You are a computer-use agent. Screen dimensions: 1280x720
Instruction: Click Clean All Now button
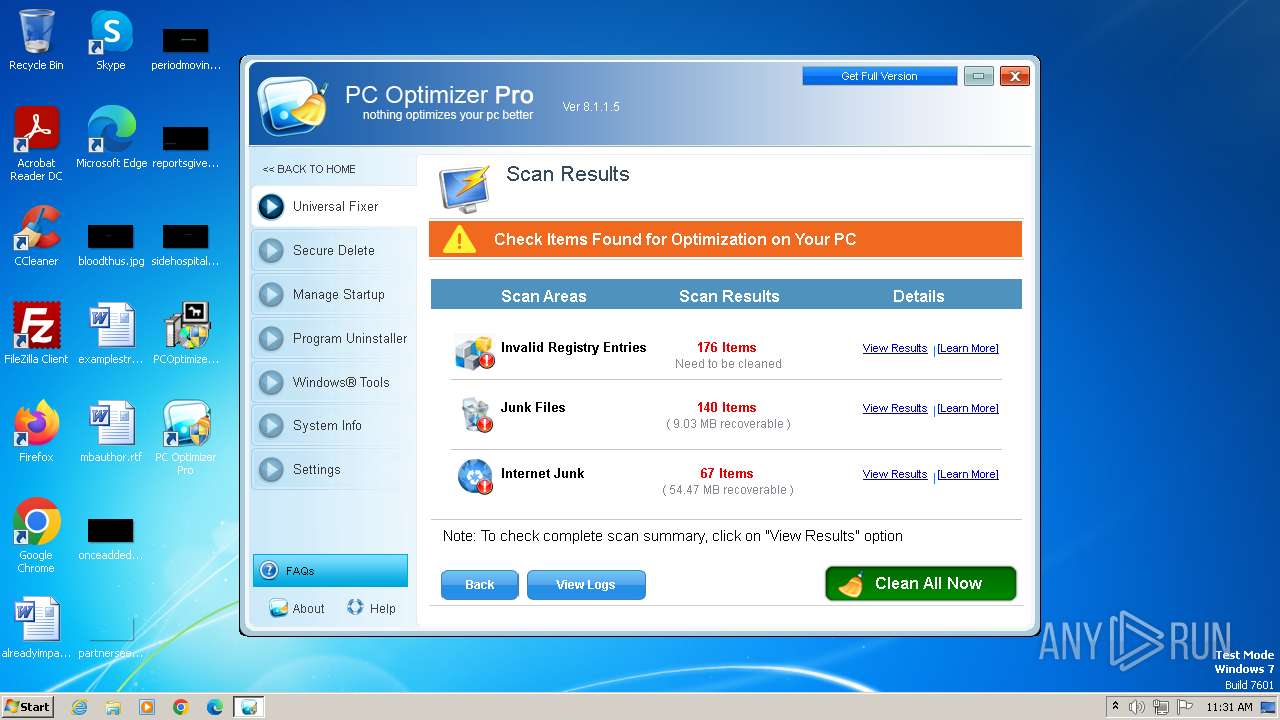921,584
